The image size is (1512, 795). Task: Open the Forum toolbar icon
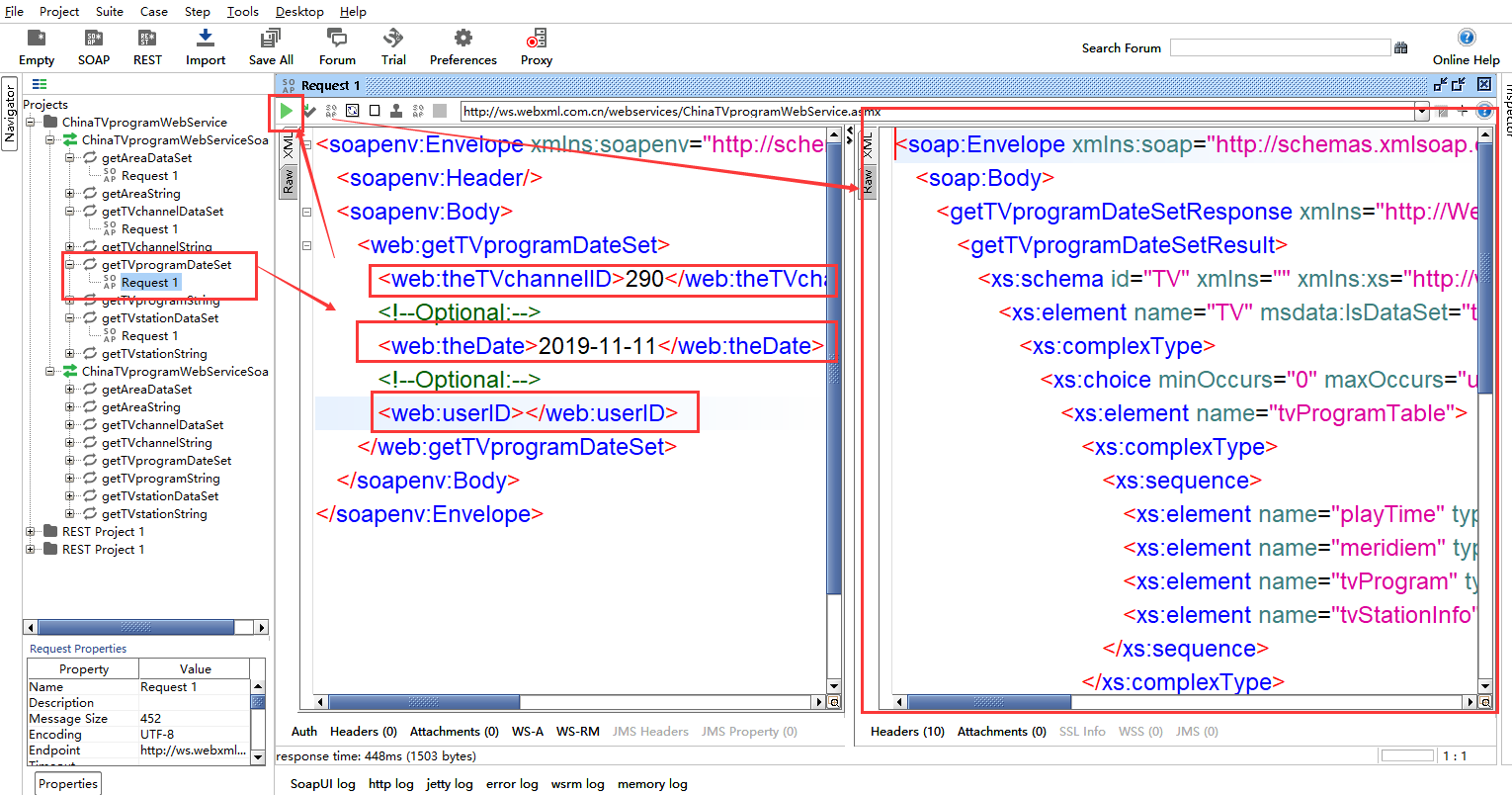tap(337, 46)
